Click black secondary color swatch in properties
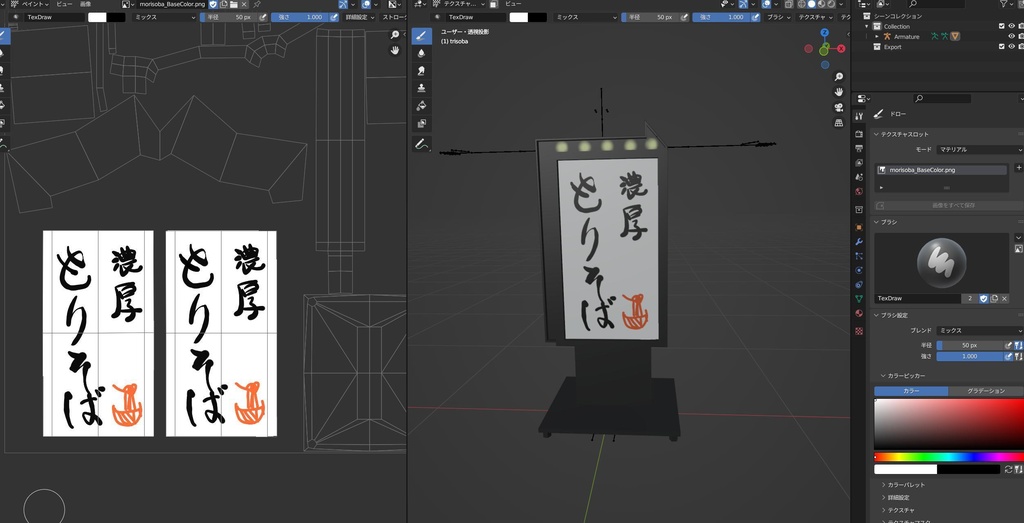The image size is (1024, 523). click(x=968, y=469)
